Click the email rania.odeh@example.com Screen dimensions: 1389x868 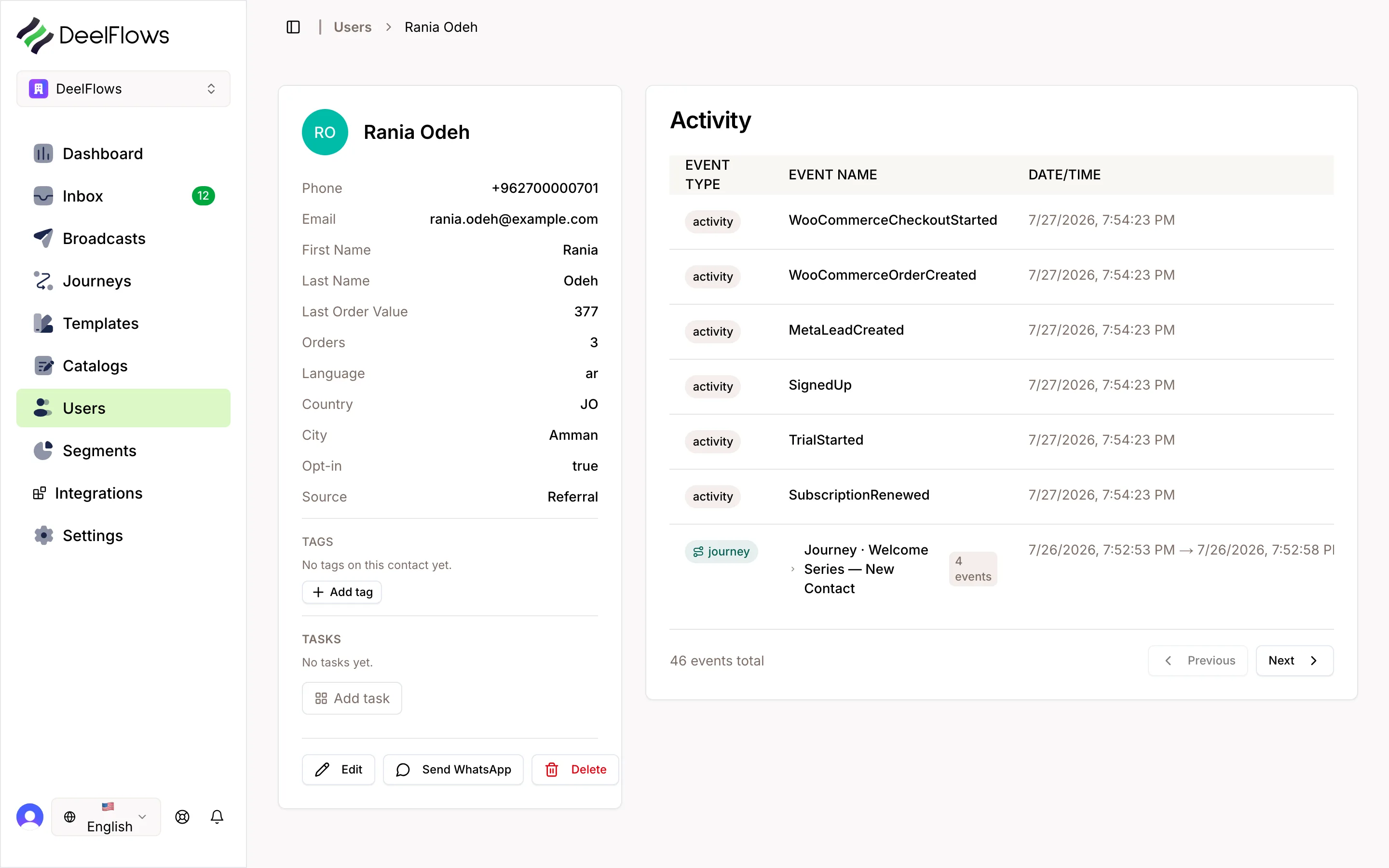pos(514,219)
